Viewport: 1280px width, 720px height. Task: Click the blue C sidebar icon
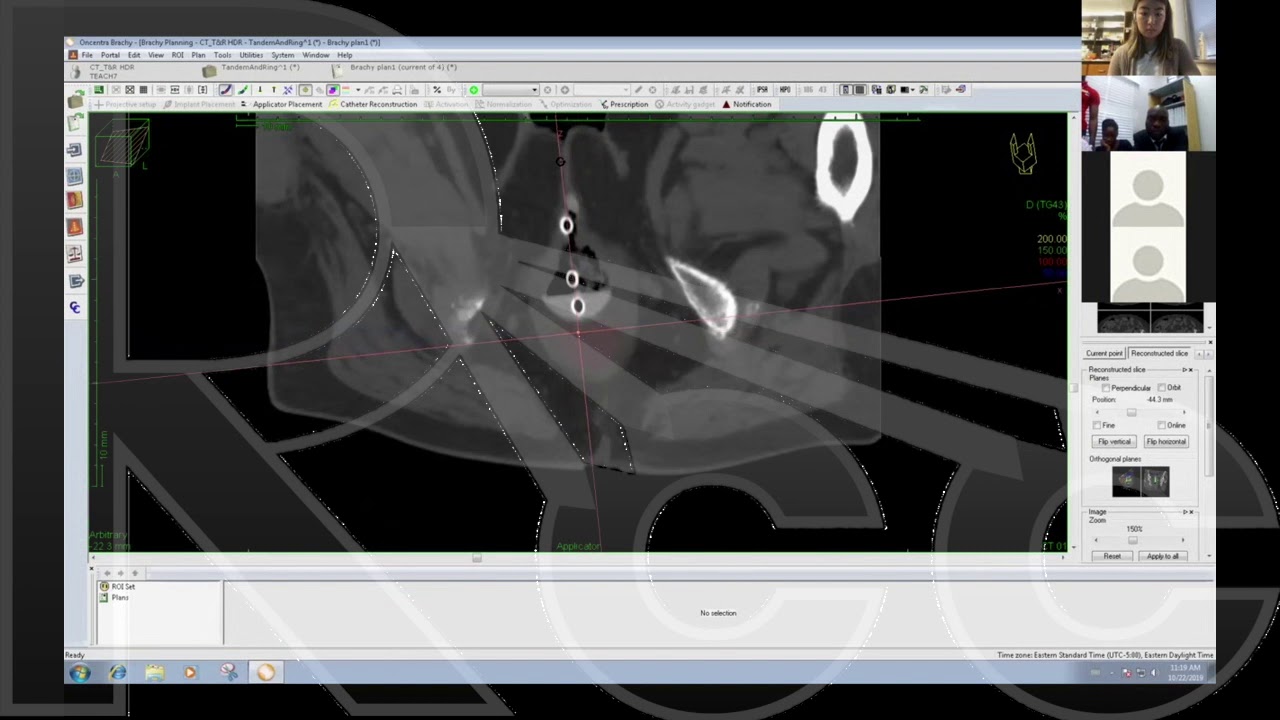pyautogui.click(x=74, y=308)
